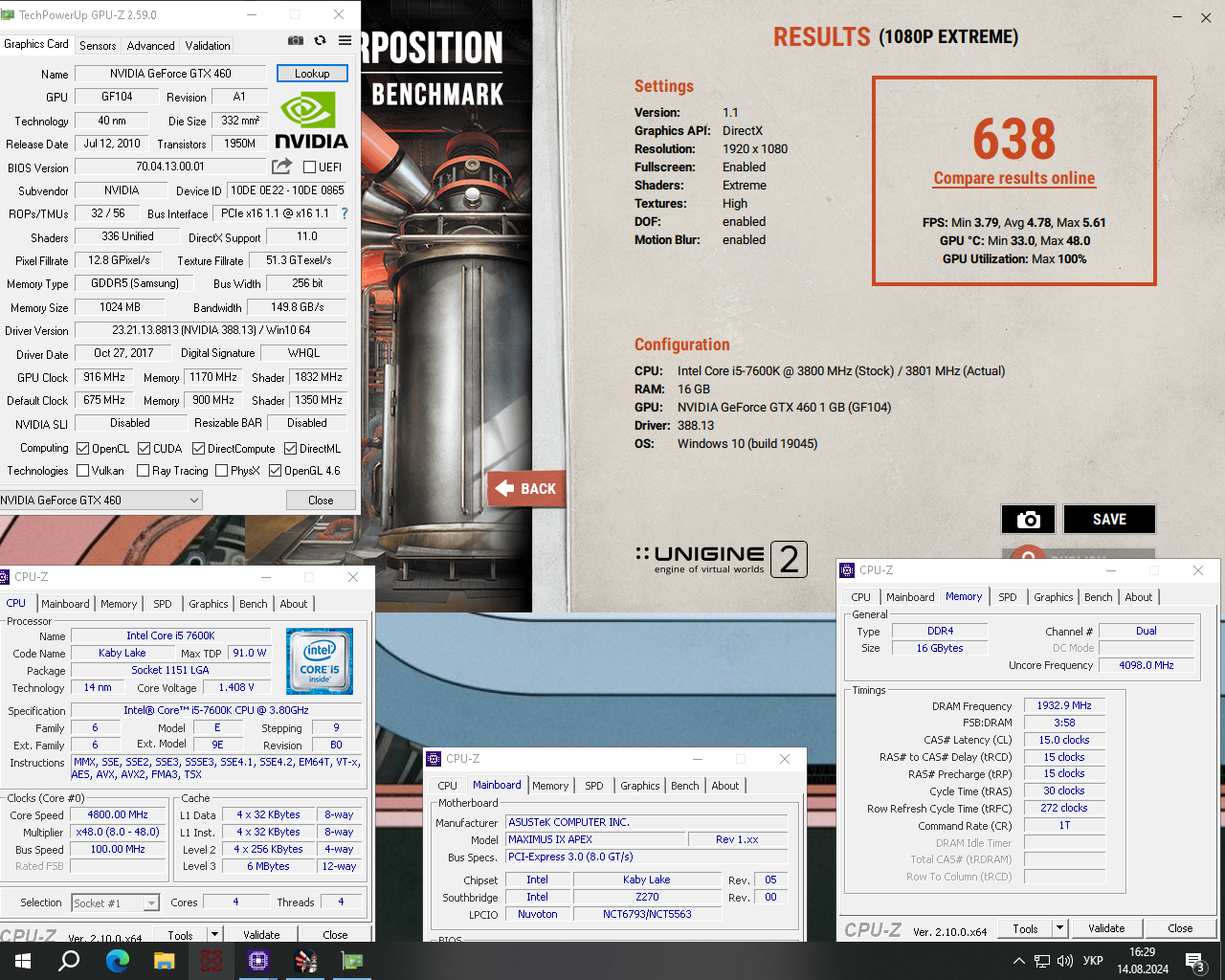
Task: Click the GPU Name field 'NVIDIA GeForce GTX 460'
Action: pyautogui.click(x=170, y=74)
